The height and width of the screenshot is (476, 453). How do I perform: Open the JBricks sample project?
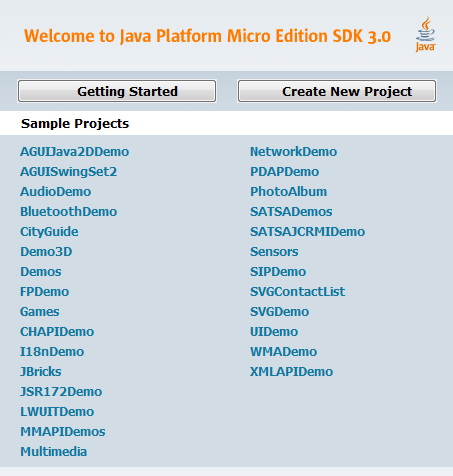point(41,372)
